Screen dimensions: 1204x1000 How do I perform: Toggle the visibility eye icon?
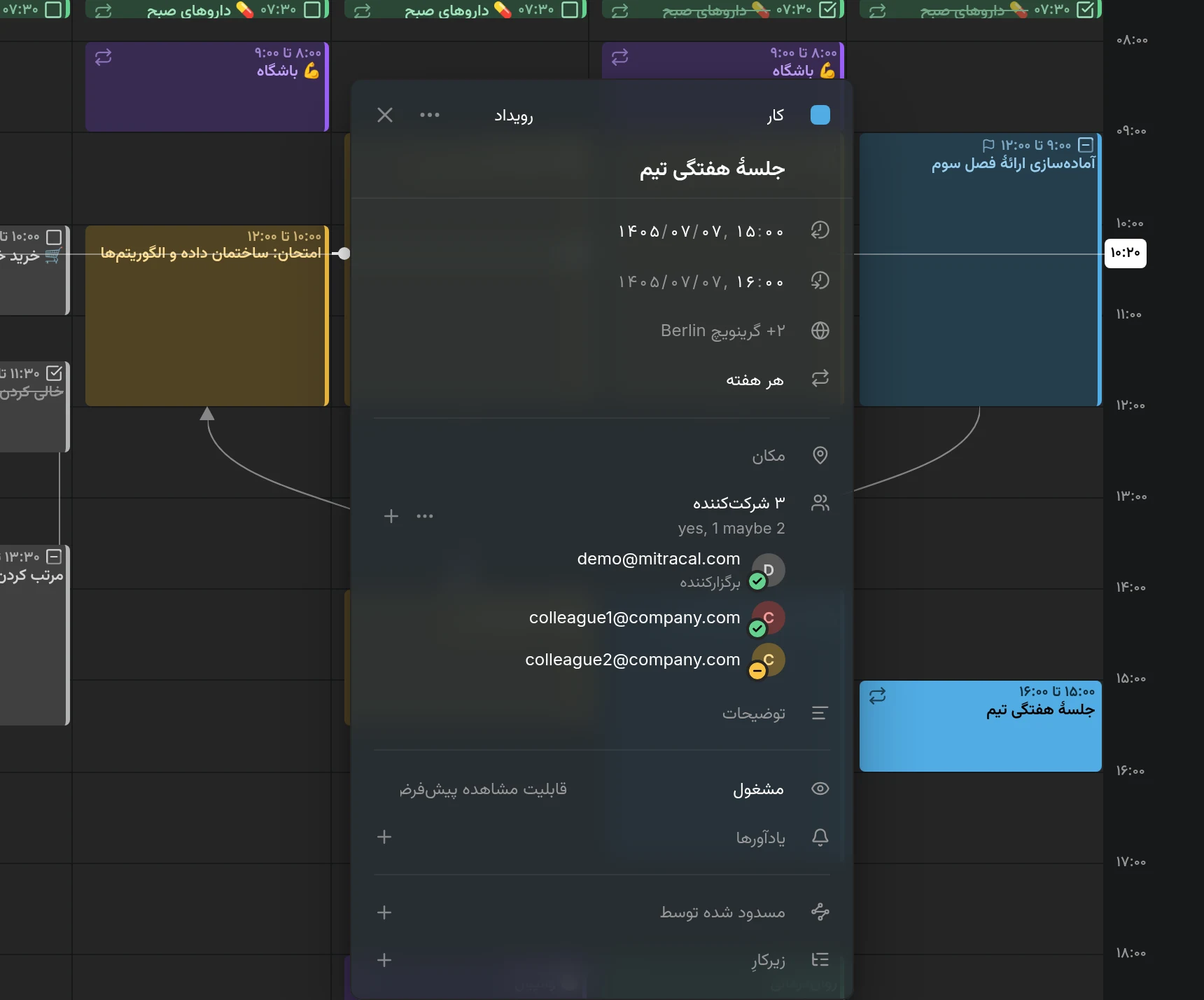pos(820,789)
